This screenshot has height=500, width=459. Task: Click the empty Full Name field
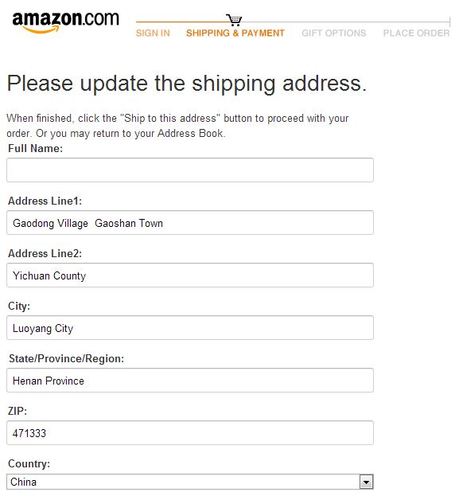190,170
